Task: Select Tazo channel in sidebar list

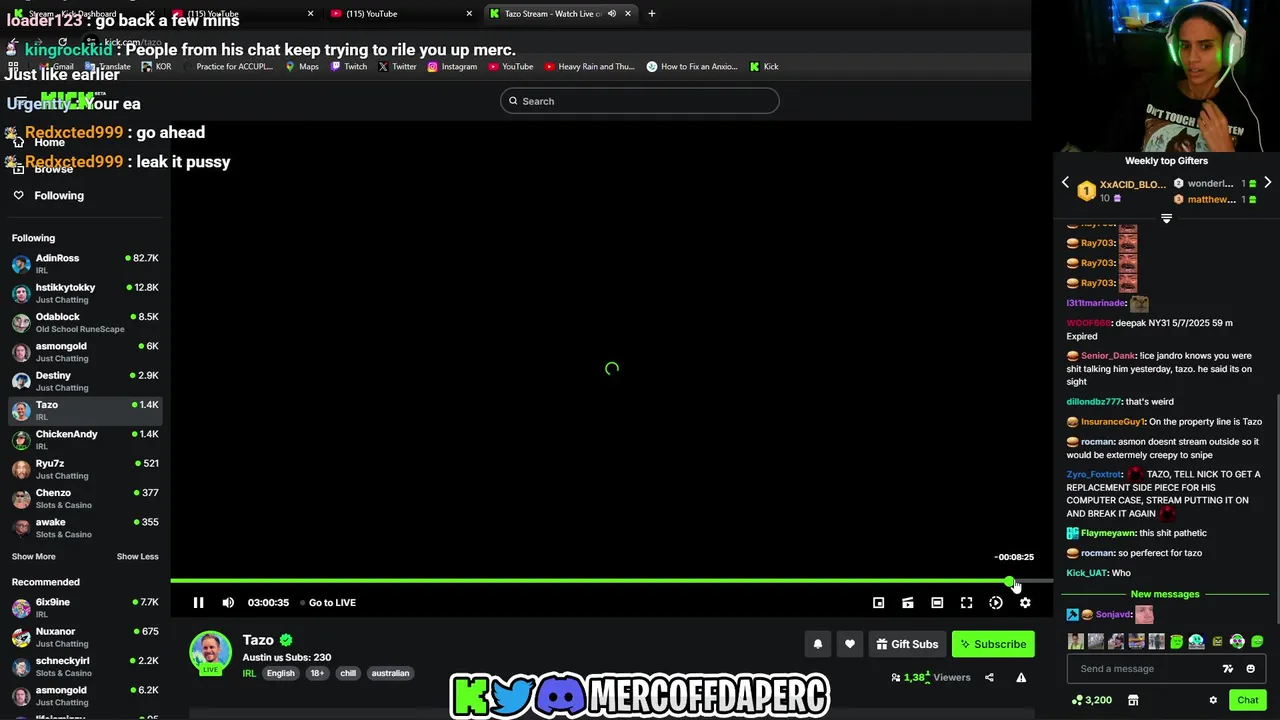Action: pyautogui.click(x=85, y=410)
